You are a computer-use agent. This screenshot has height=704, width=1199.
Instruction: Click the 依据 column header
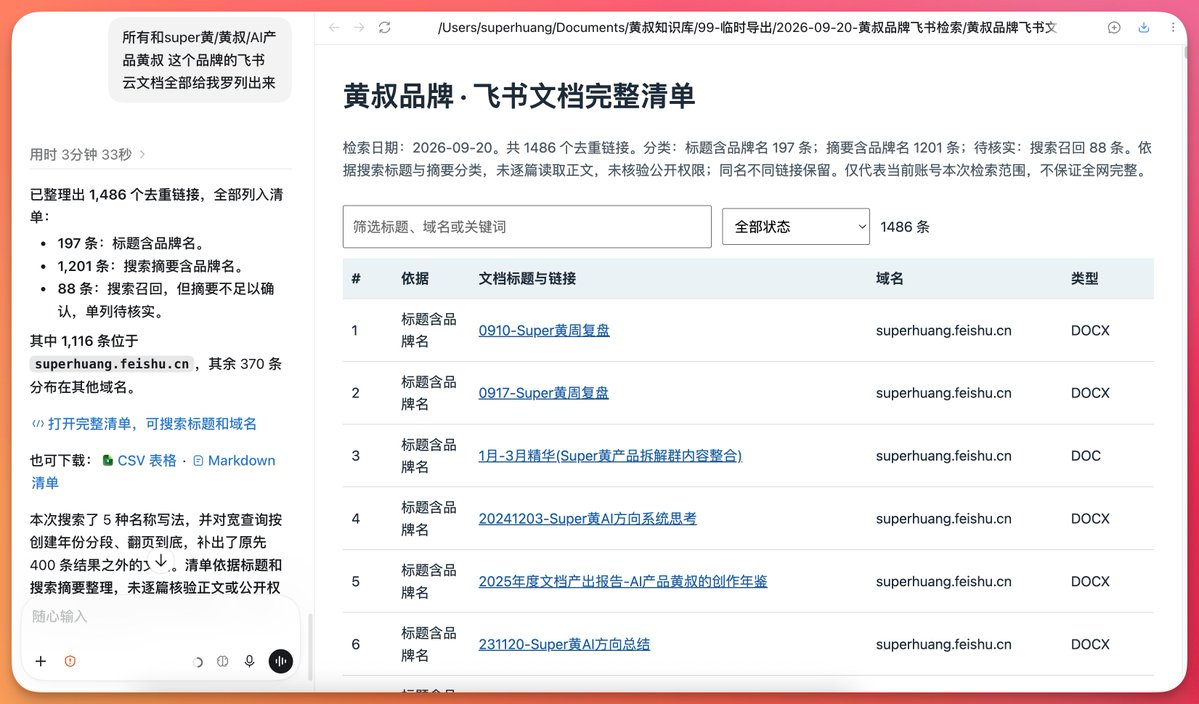tap(415, 278)
